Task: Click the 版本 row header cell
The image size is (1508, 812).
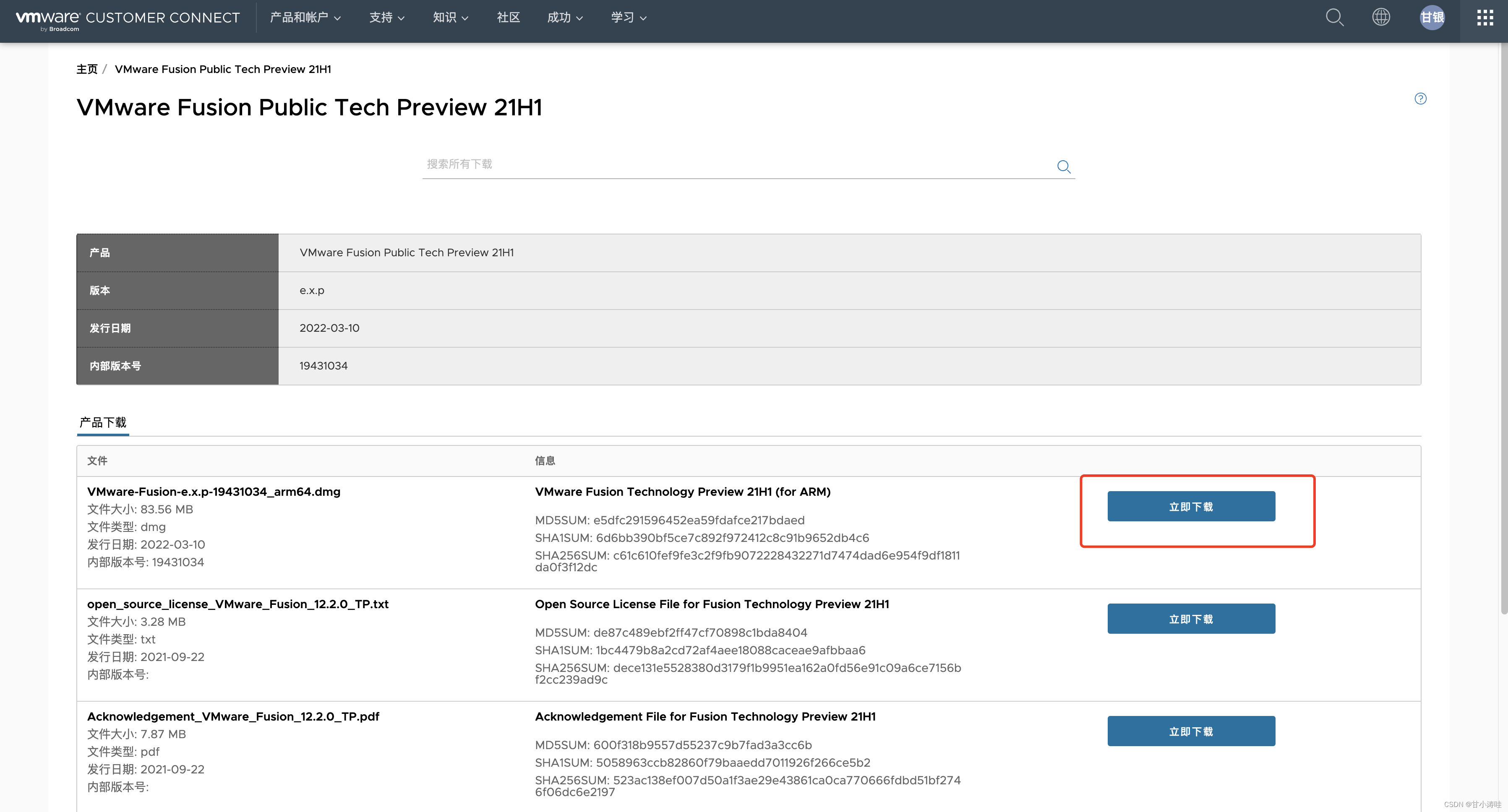Action: point(177,290)
